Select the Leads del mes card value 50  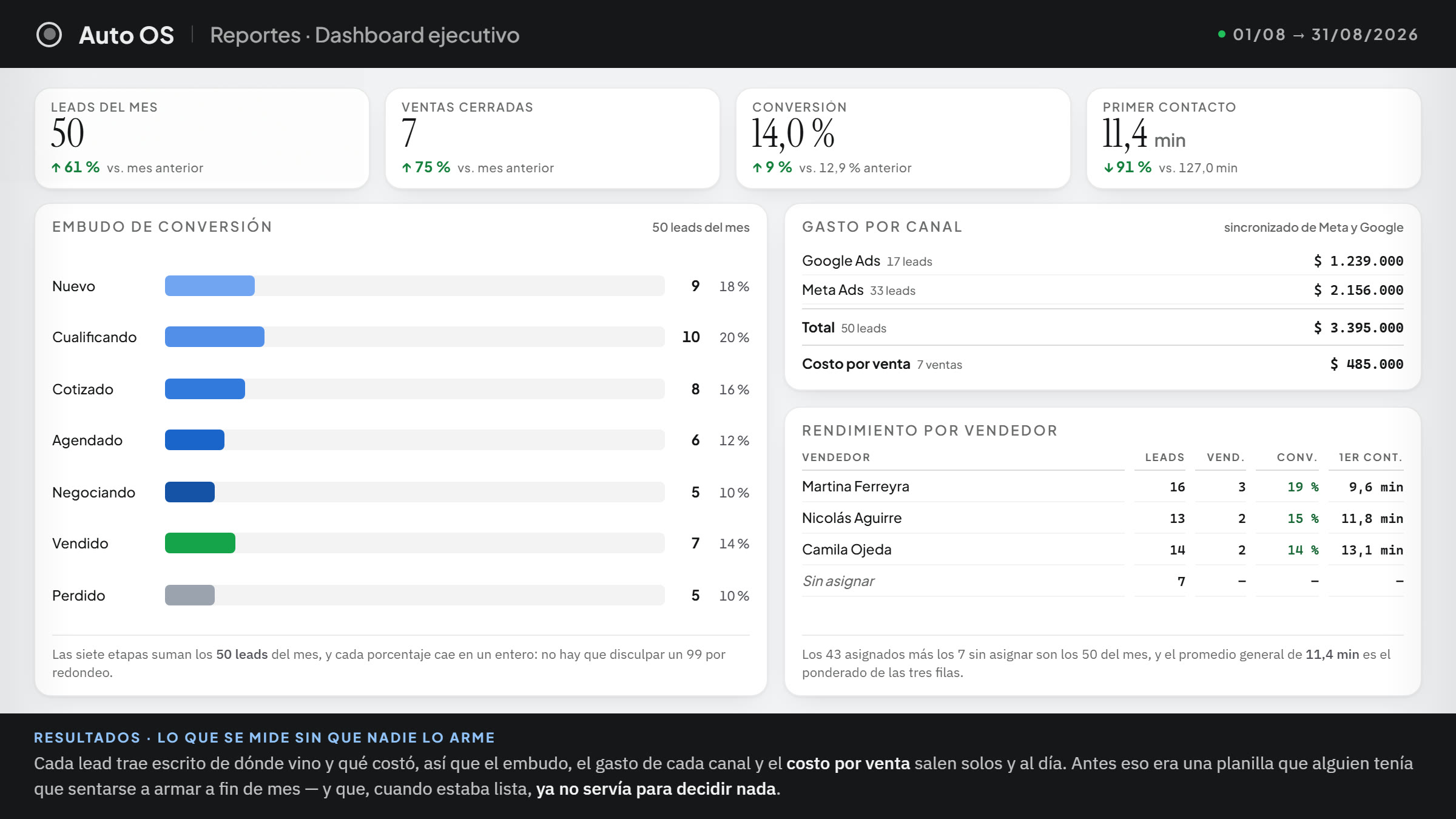point(67,133)
